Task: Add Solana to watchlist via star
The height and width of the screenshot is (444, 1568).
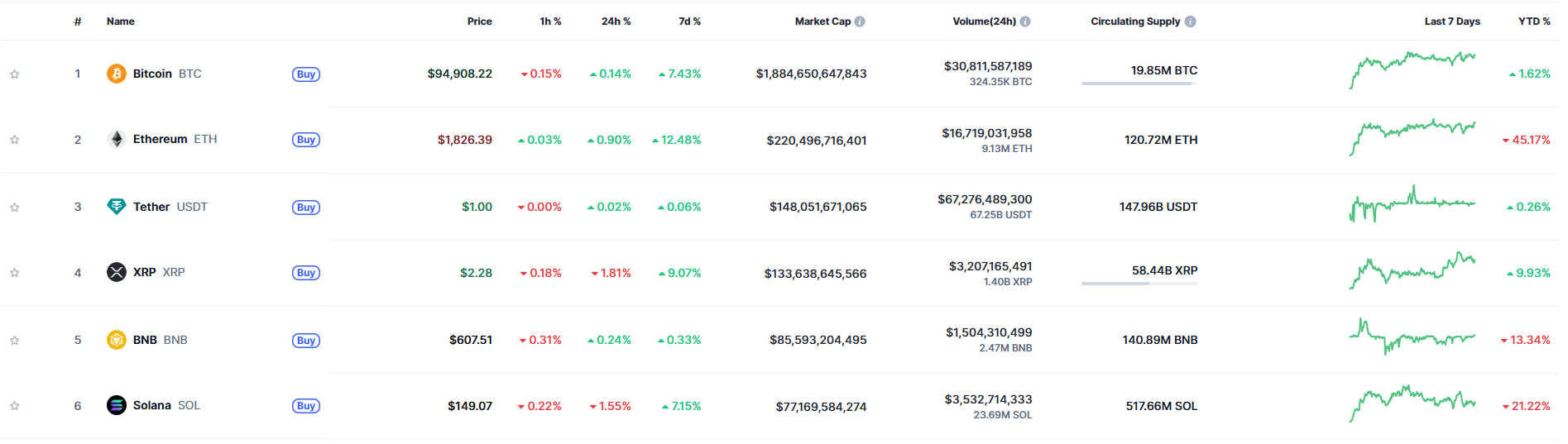Action: click(15, 406)
